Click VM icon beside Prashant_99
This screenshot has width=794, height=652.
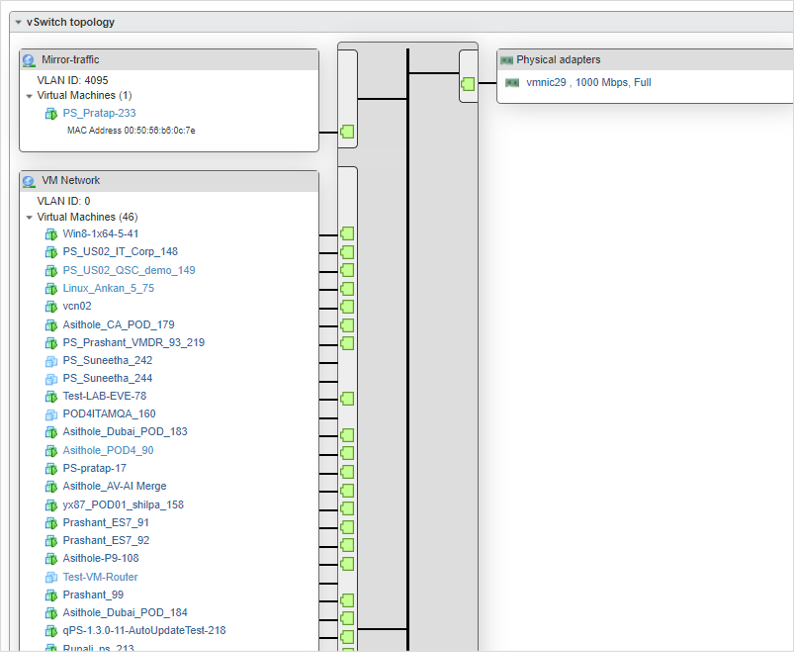(51, 595)
